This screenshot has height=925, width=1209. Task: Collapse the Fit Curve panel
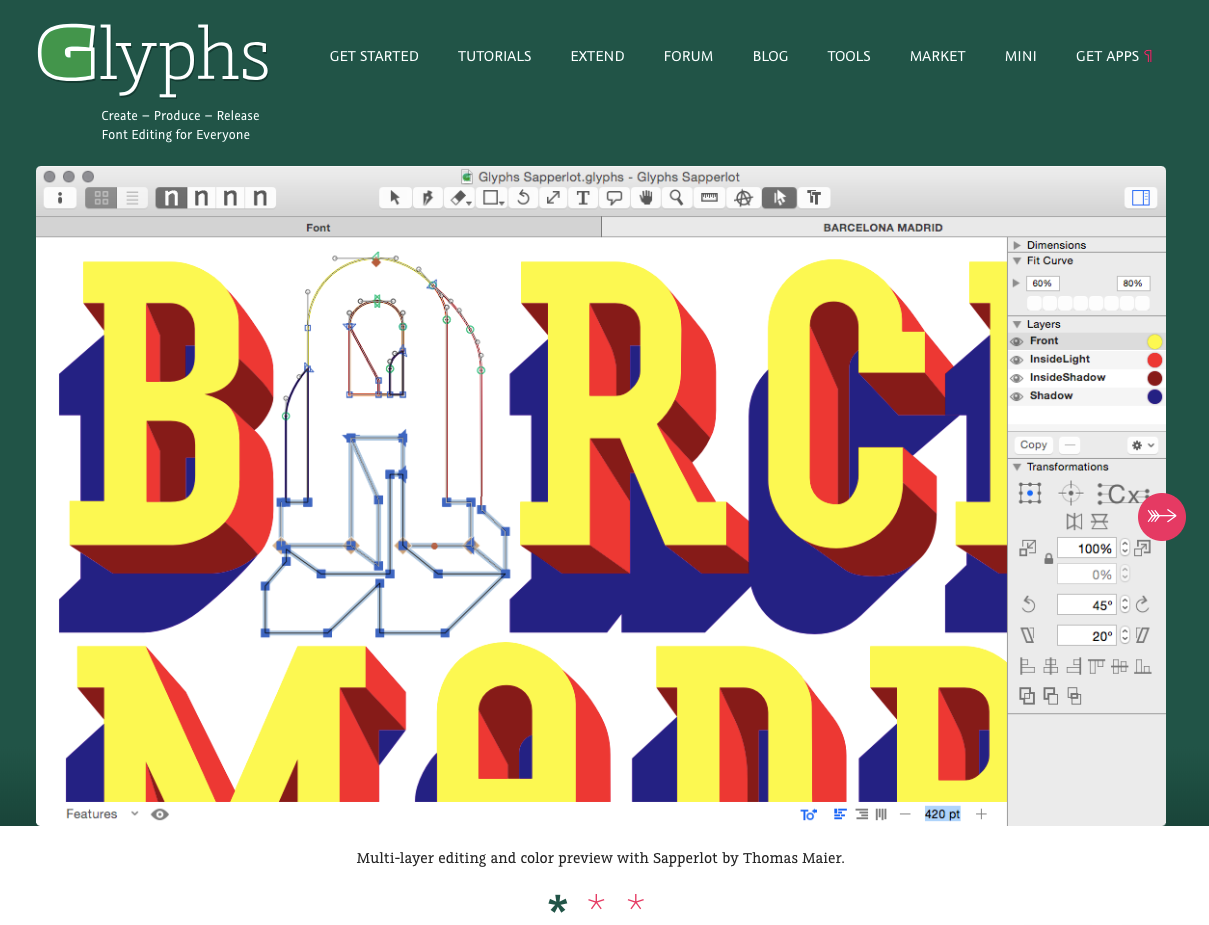click(1017, 261)
